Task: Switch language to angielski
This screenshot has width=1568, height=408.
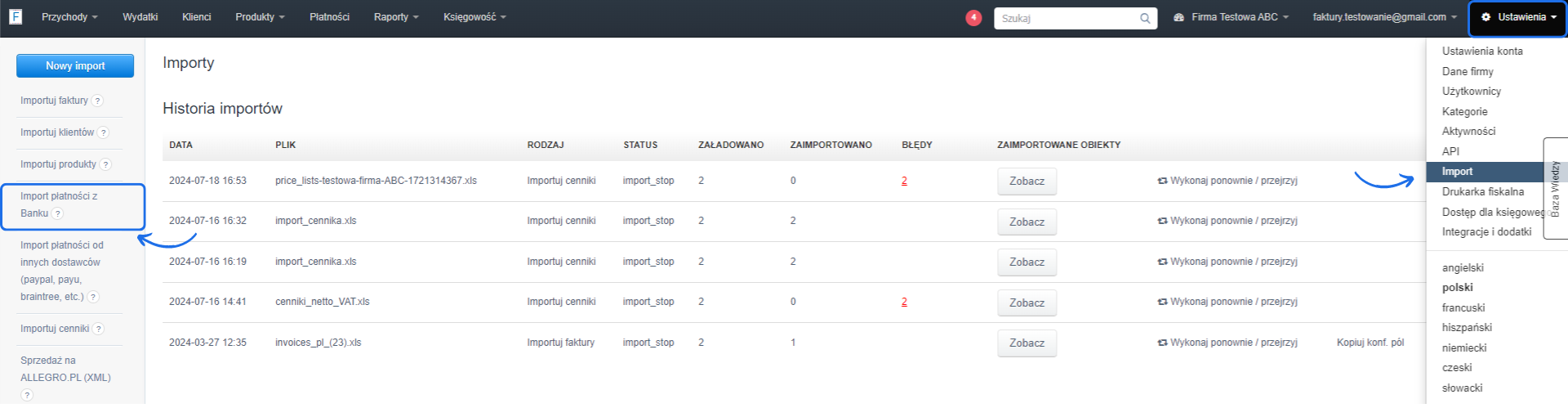Action: [x=1463, y=267]
